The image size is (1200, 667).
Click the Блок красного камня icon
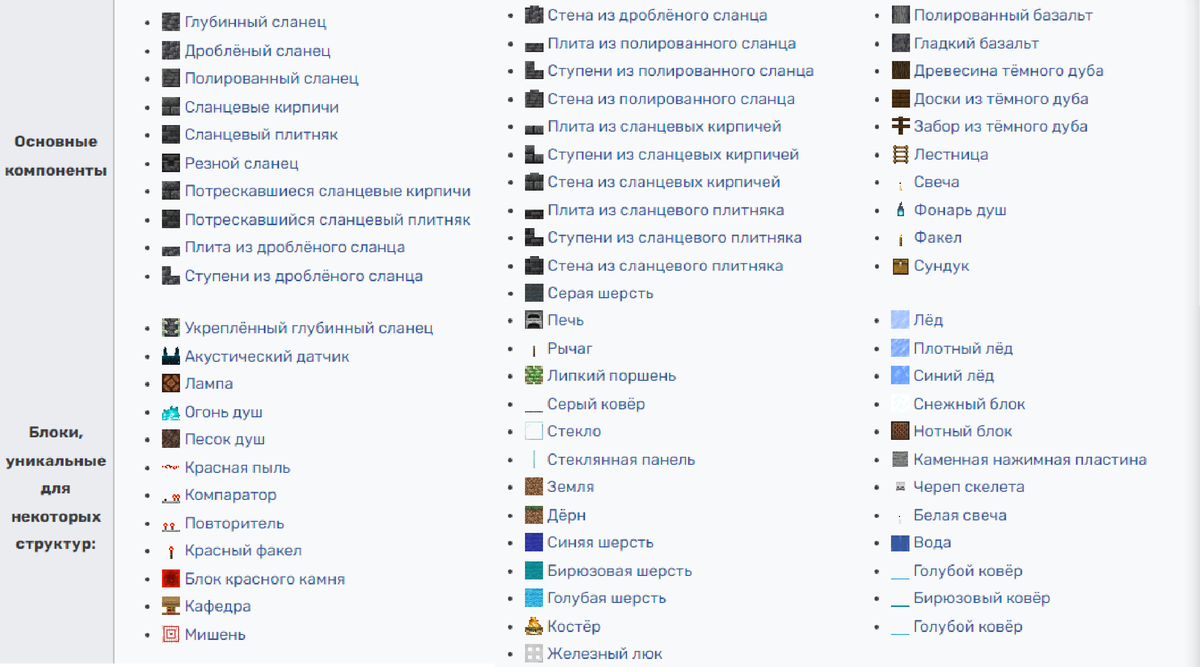click(x=170, y=579)
